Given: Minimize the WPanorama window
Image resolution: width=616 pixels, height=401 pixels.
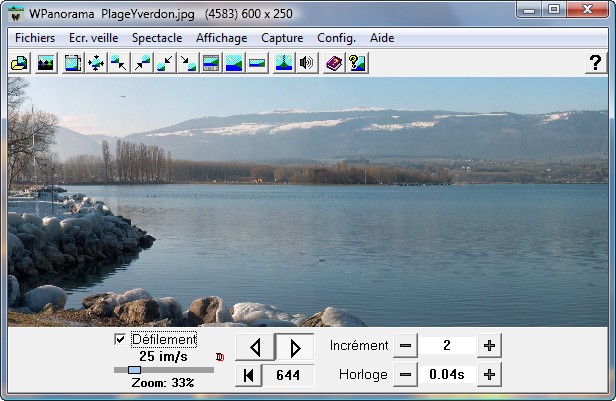Looking at the screenshot, I should pos(529,10).
